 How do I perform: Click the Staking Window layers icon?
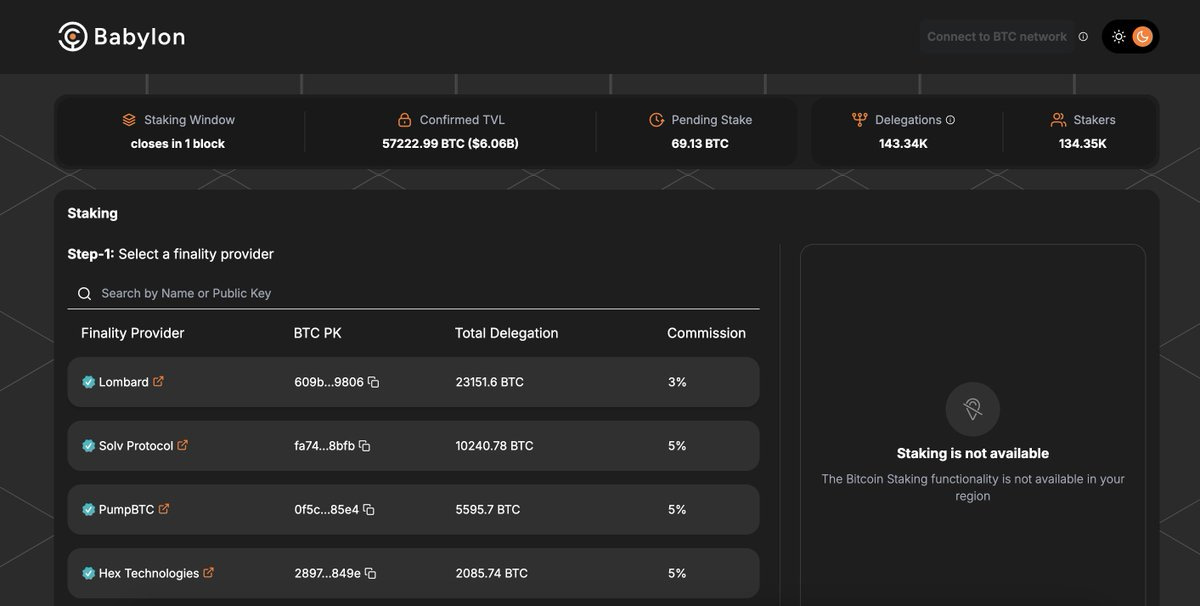(x=129, y=120)
